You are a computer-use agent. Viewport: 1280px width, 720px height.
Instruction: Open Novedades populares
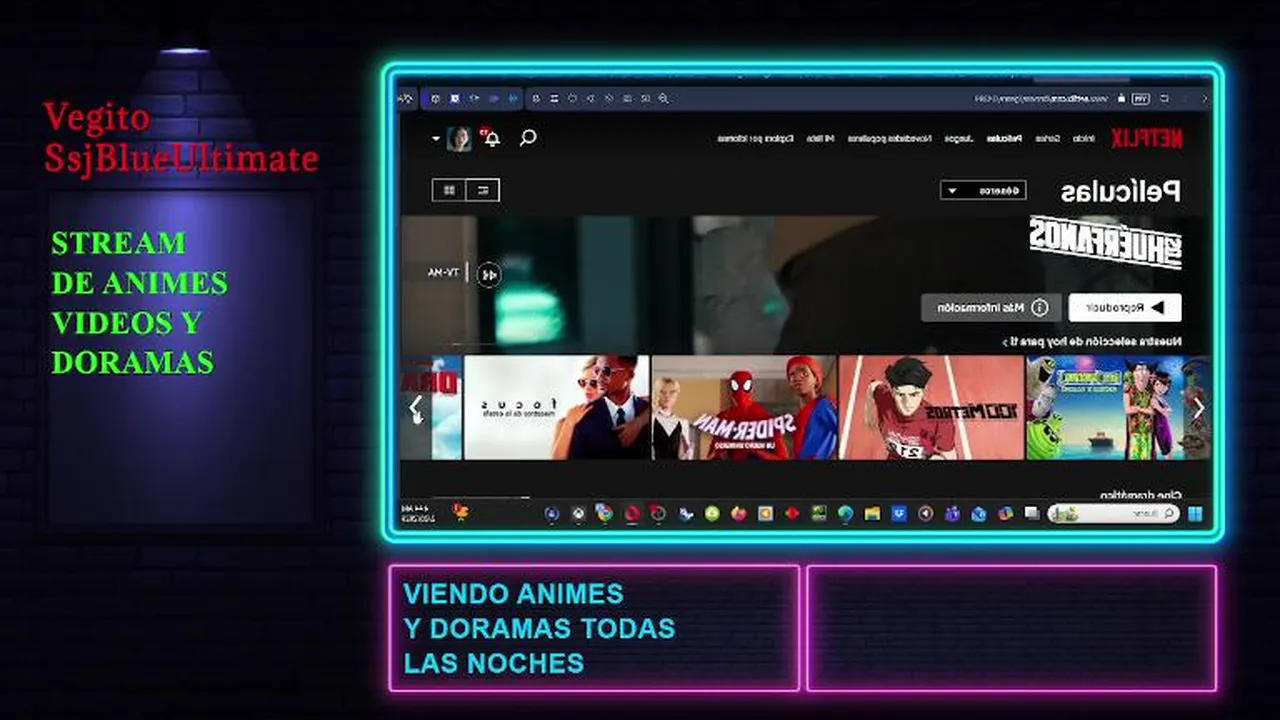click(x=889, y=138)
